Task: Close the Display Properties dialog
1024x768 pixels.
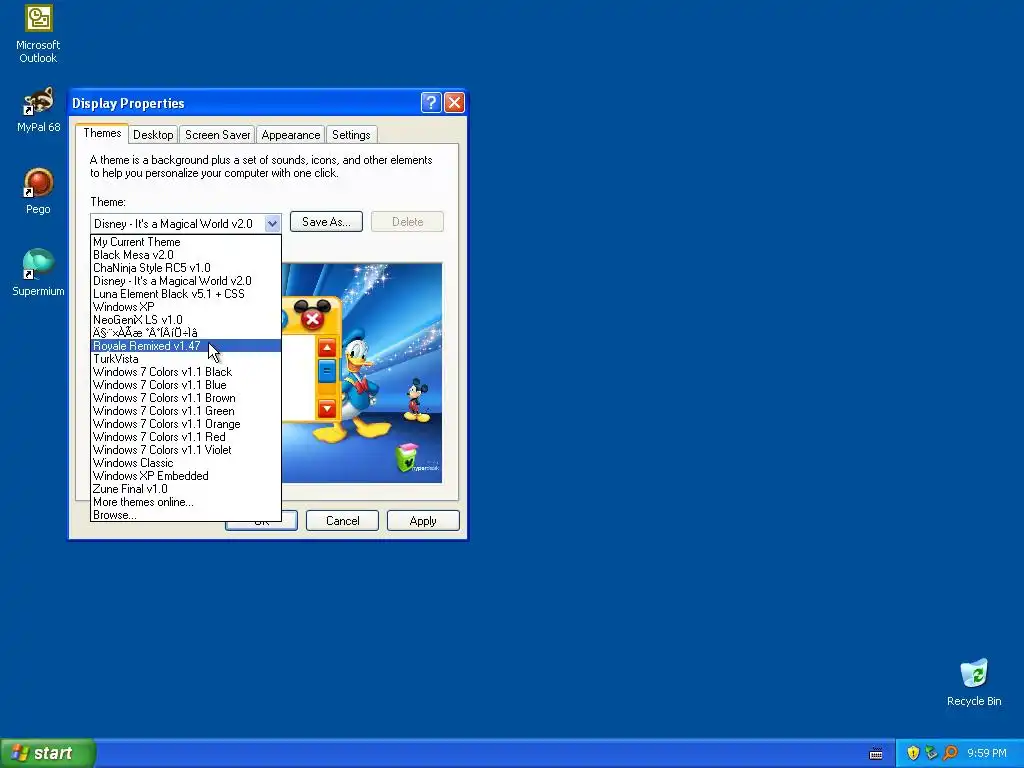Action: click(x=455, y=103)
